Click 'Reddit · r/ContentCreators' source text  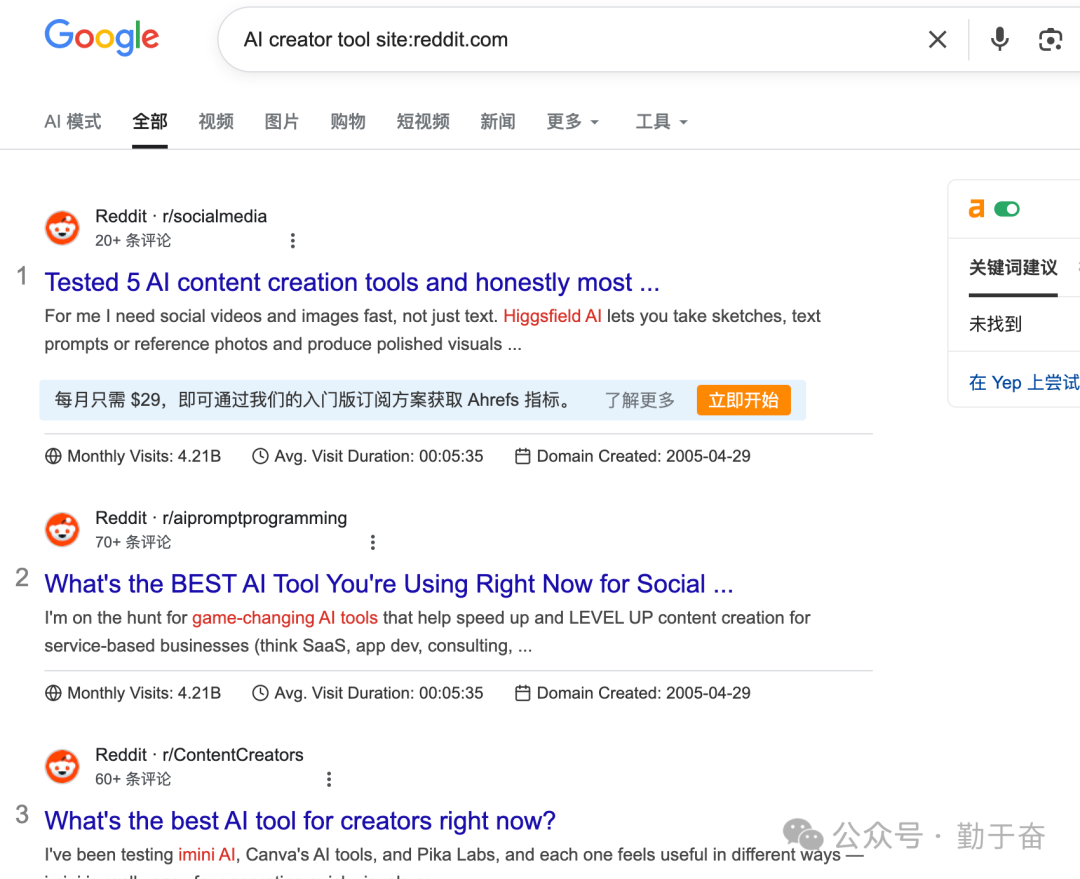point(199,755)
